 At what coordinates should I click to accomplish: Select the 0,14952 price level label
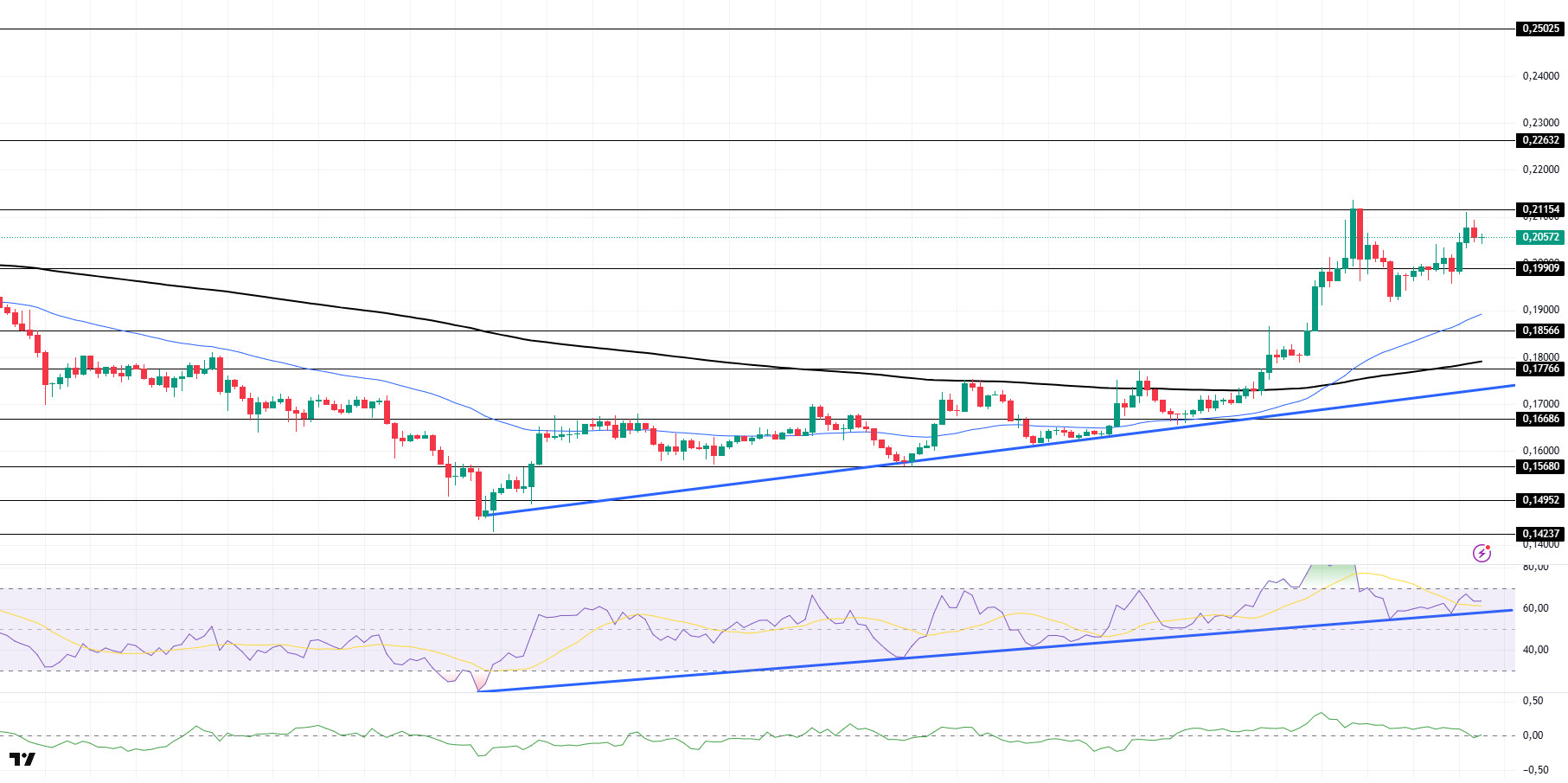click(x=1540, y=500)
